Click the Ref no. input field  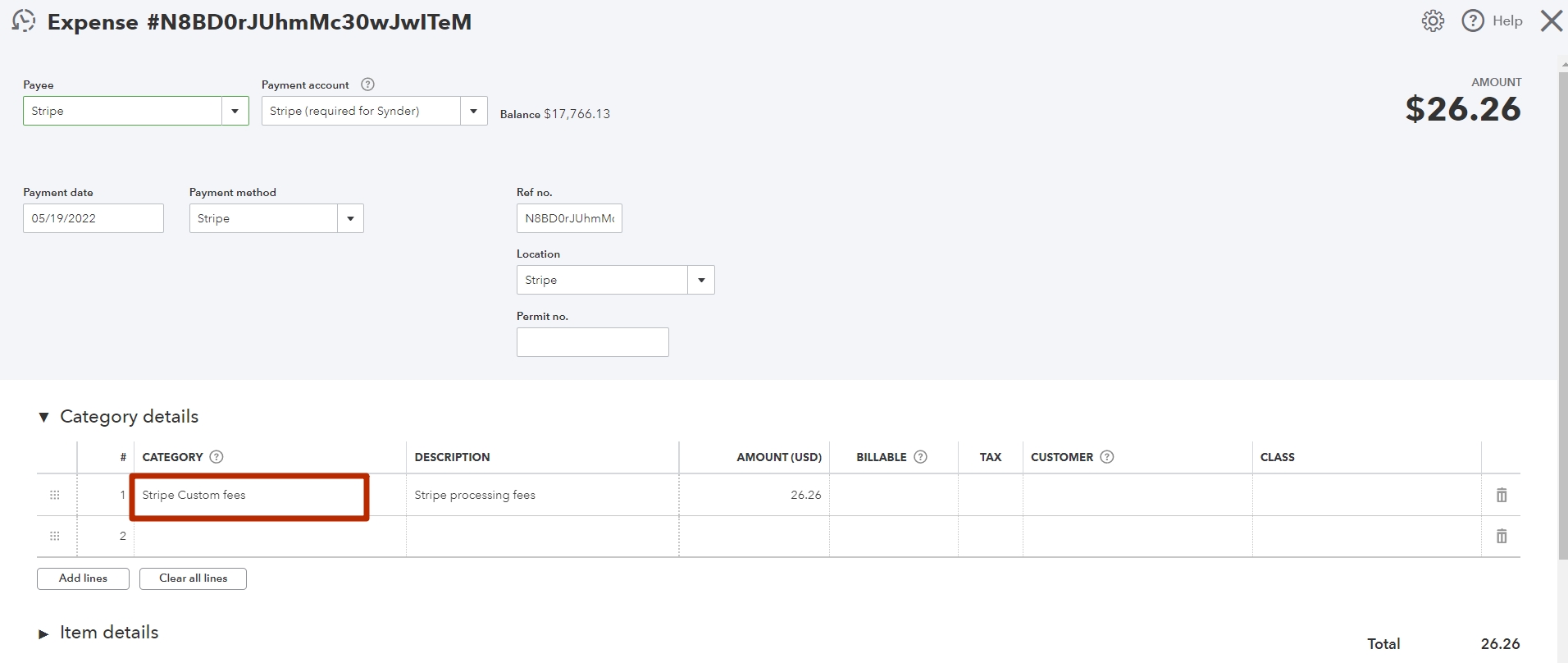click(x=569, y=218)
